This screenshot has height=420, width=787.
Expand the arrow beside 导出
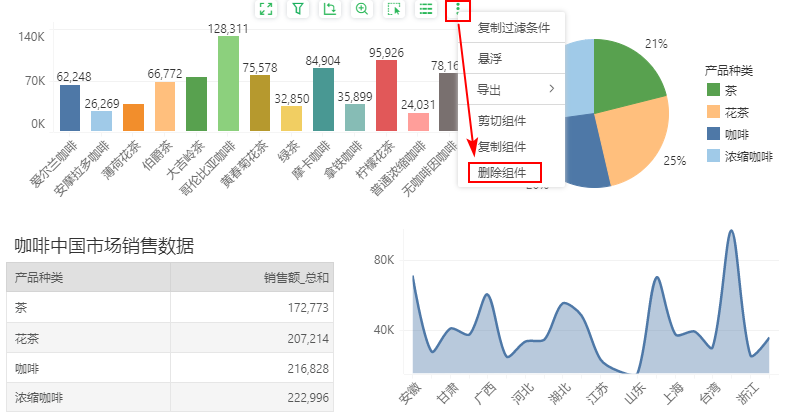pos(552,89)
